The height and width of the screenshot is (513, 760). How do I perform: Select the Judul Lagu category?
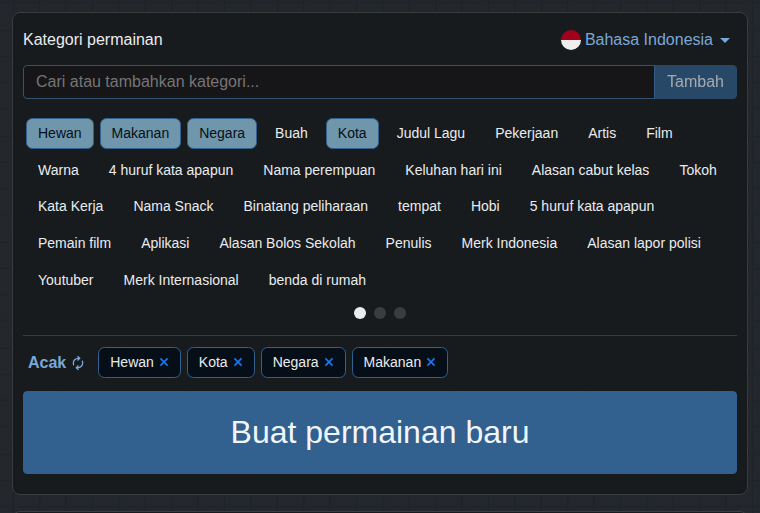(x=431, y=133)
